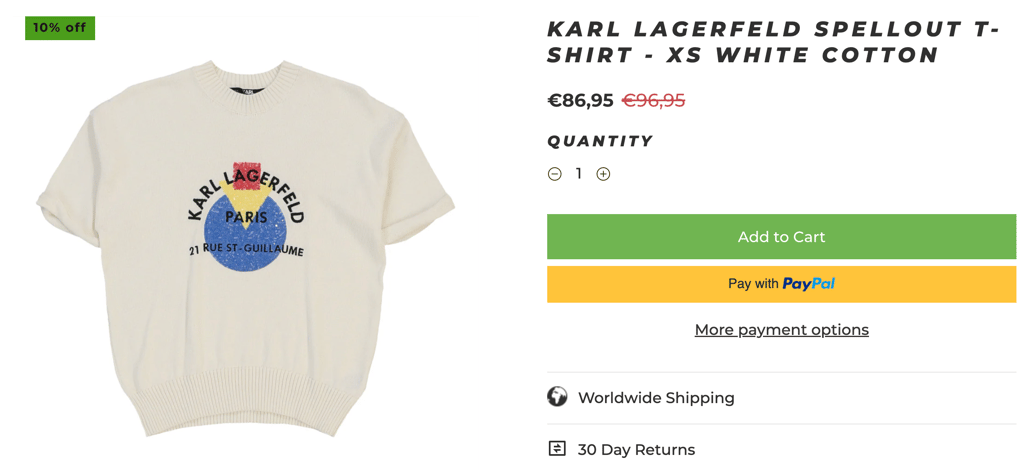1024x470 pixels.
Task: Expand the 30 Day Returns row
Action: click(x=781, y=449)
